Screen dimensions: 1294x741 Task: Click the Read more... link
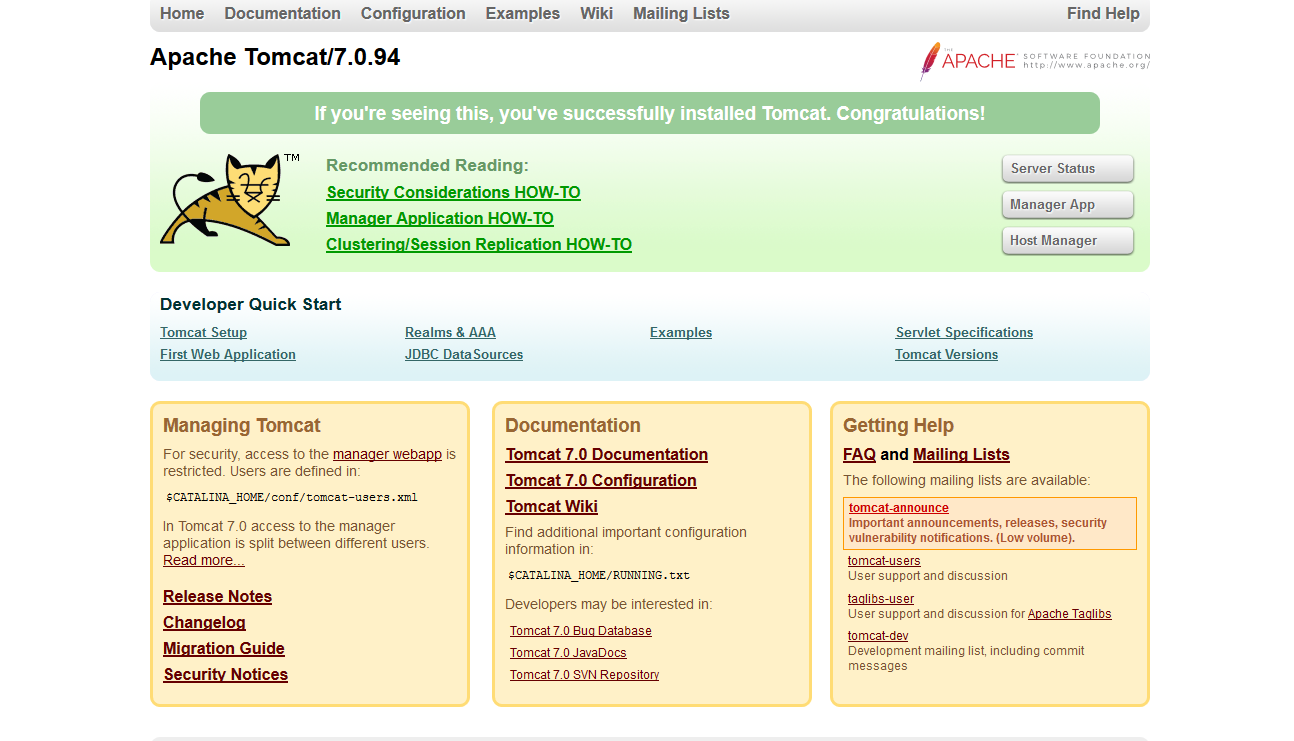click(x=204, y=560)
